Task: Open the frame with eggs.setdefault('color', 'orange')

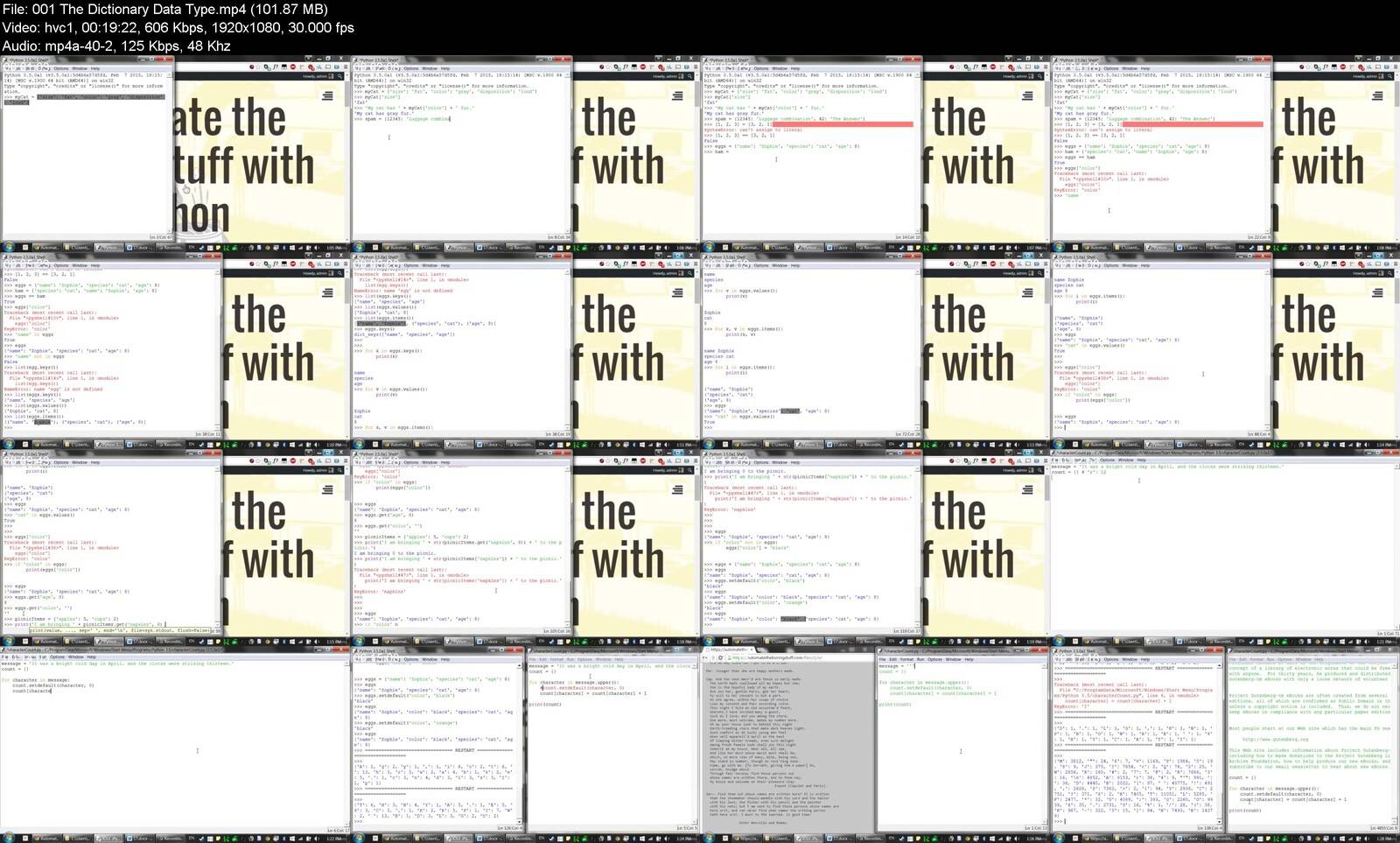Action: tap(875, 549)
